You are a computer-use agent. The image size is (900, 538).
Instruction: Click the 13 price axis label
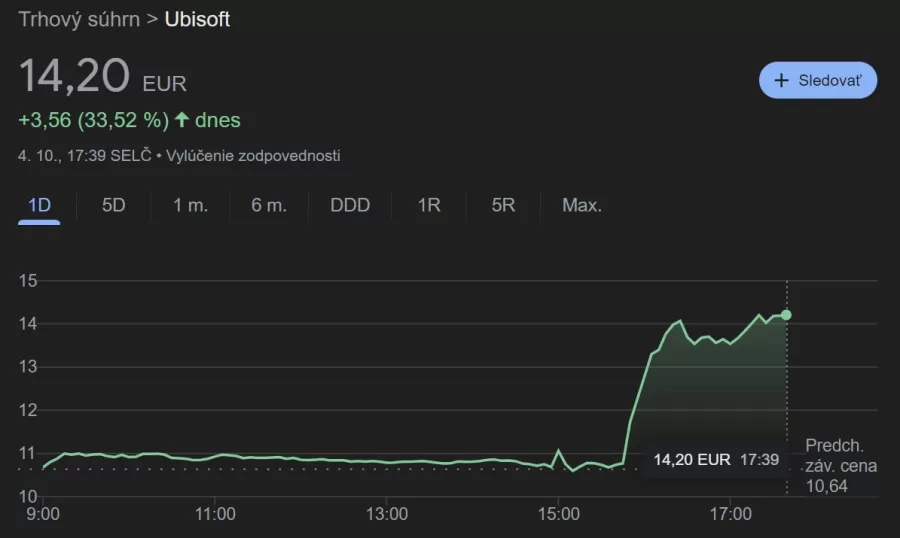(28, 366)
